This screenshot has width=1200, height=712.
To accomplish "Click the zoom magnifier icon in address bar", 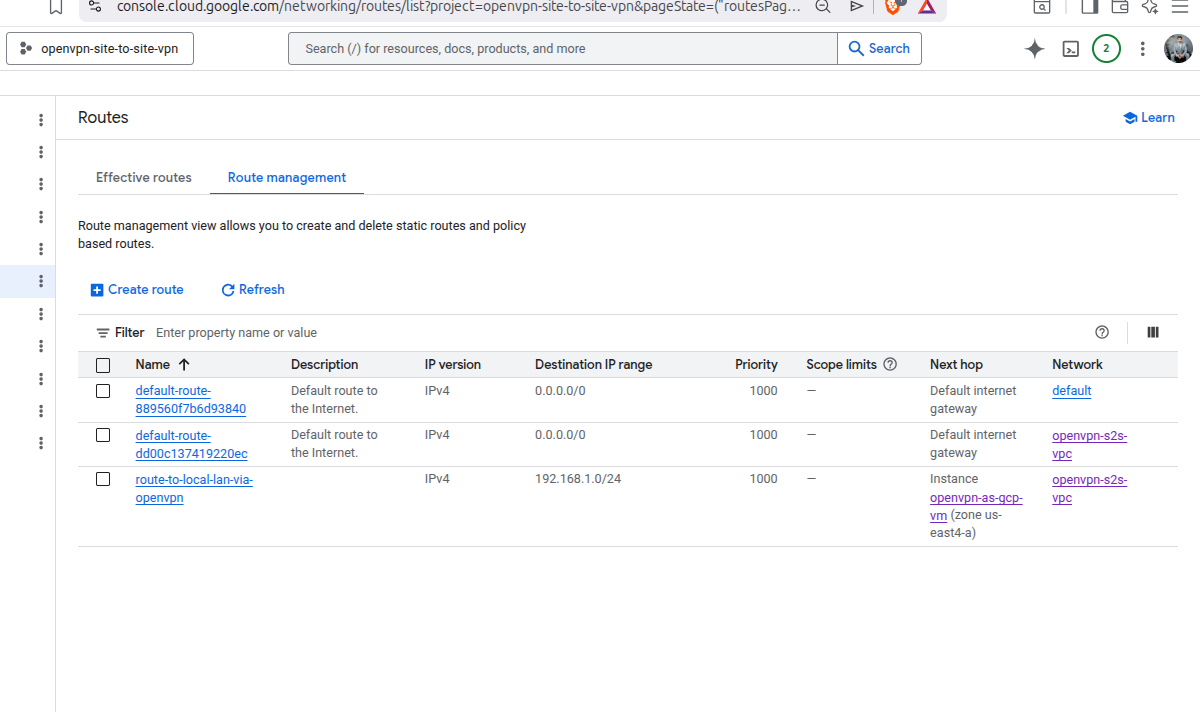I will pyautogui.click(x=823, y=6).
